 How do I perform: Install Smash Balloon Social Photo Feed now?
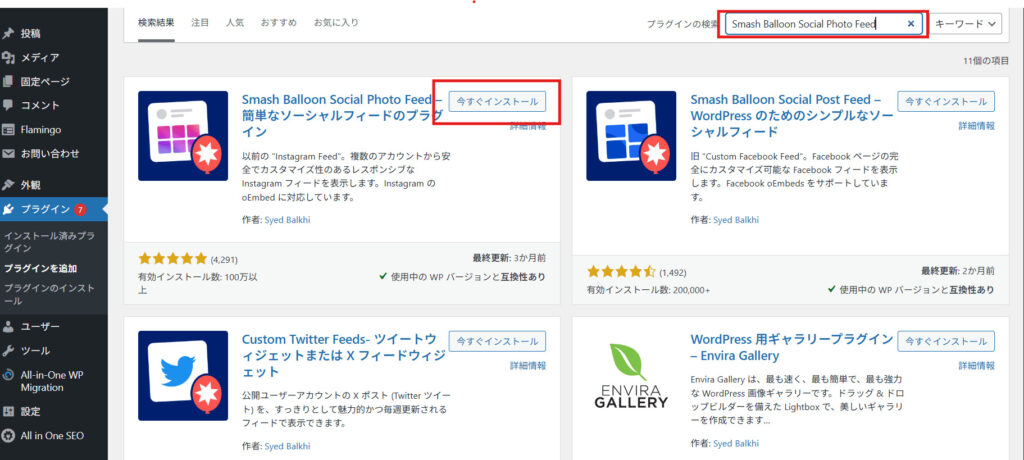[497, 101]
